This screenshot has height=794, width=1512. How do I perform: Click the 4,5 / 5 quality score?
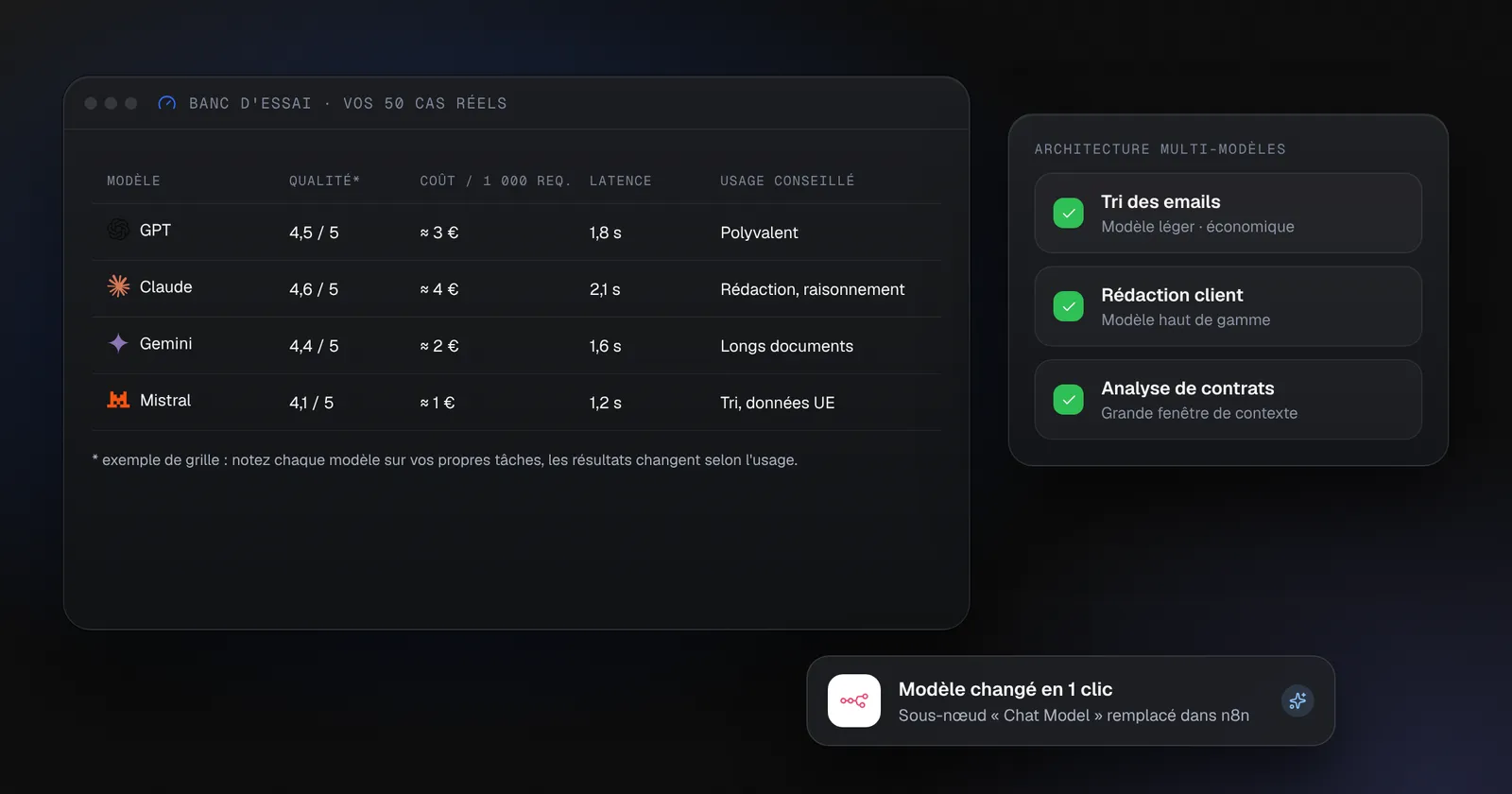coord(314,233)
